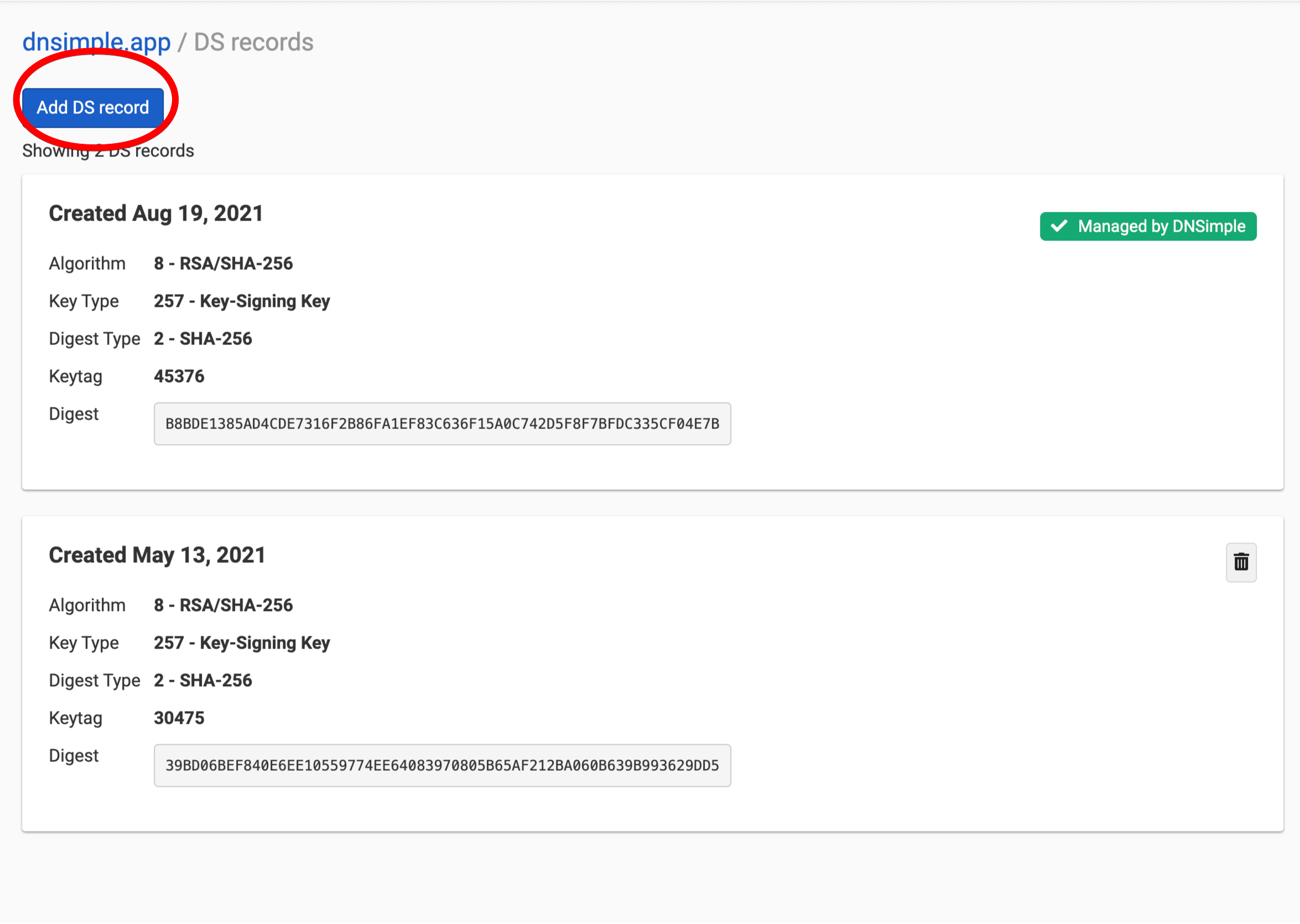
Task: Select the digest field starting with B8BDE
Action: [x=442, y=424]
